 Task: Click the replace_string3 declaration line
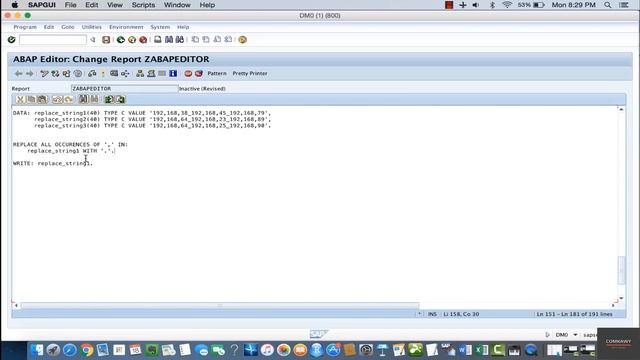click(152, 126)
